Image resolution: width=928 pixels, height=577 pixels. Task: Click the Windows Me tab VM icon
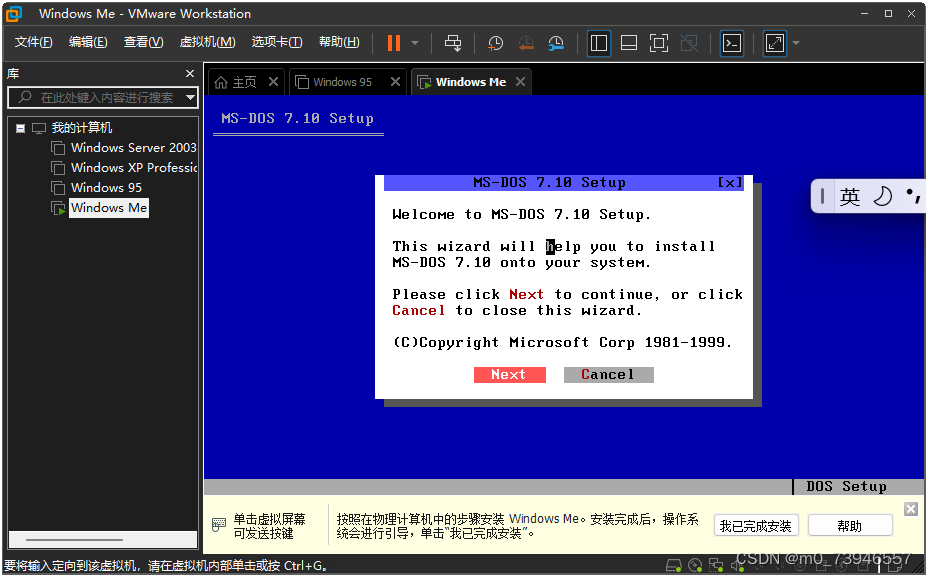[x=424, y=82]
